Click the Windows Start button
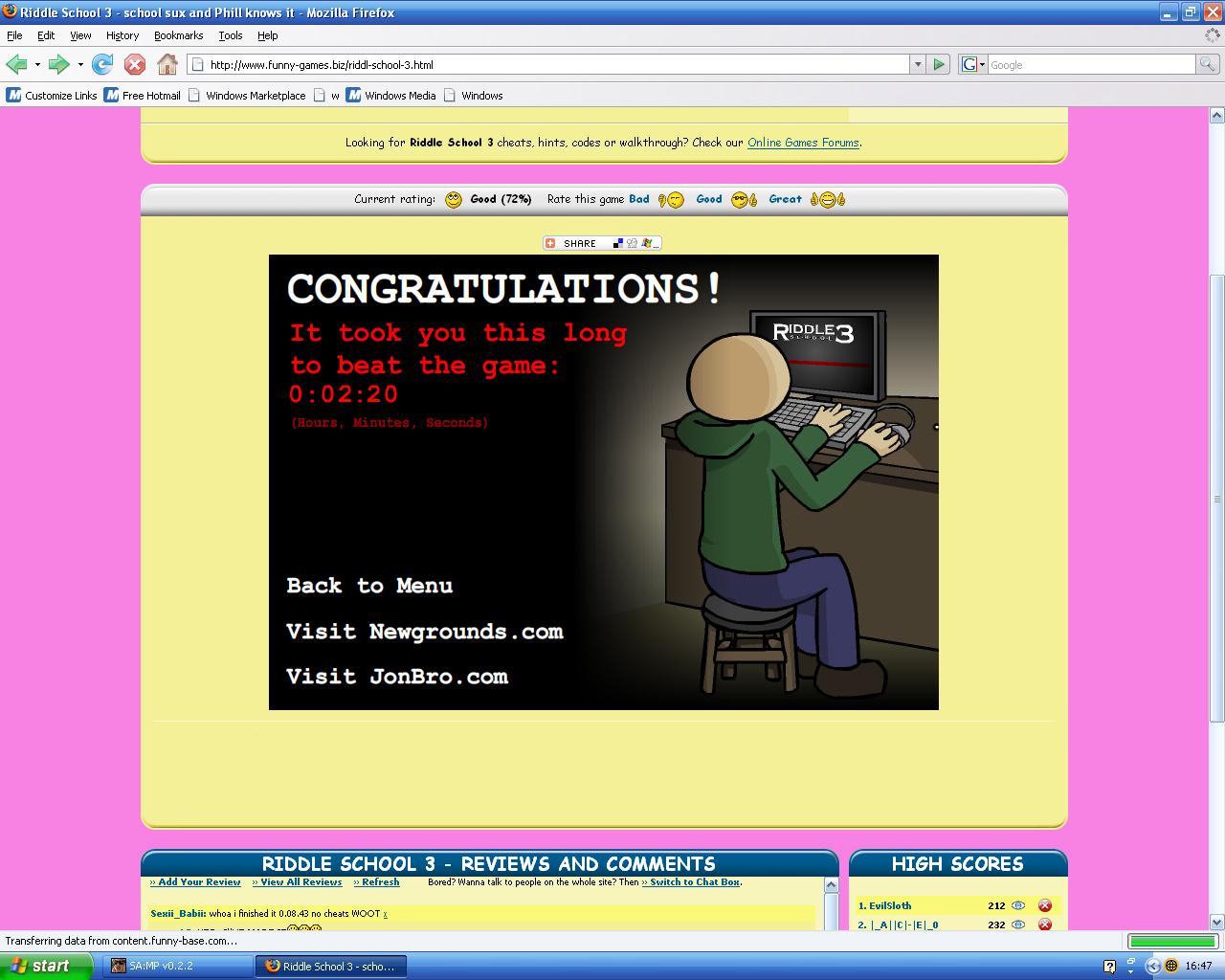 [x=47, y=966]
